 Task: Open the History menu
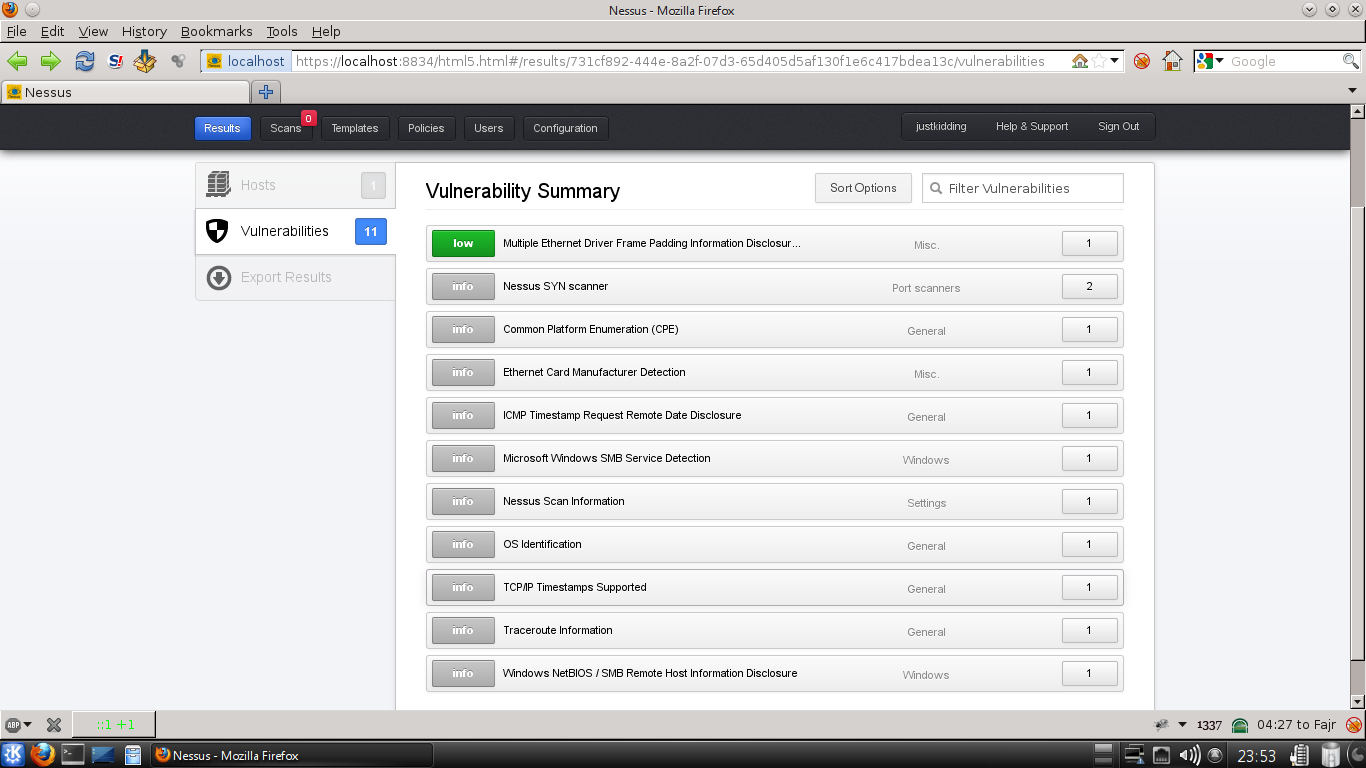pyautogui.click(x=144, y=31)
